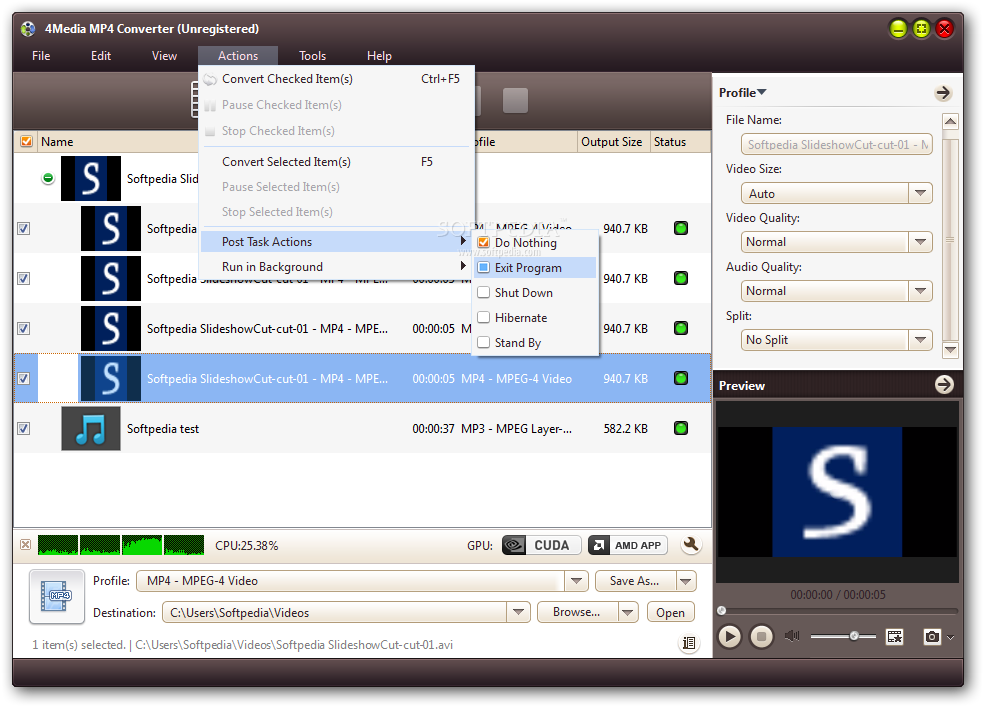Open the Video Size dropdown
This screenshot has width=984, height=707.
920,193
